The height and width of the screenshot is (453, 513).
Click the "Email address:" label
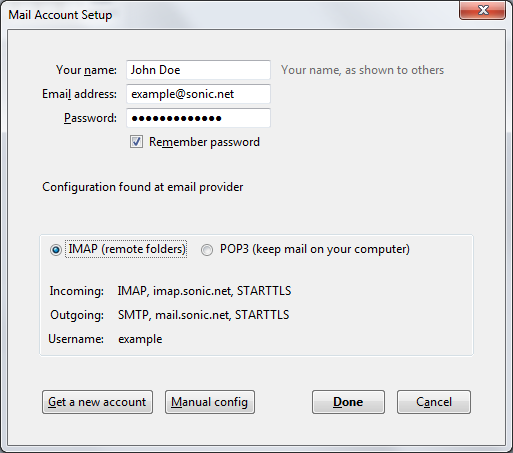coord(79,94)
